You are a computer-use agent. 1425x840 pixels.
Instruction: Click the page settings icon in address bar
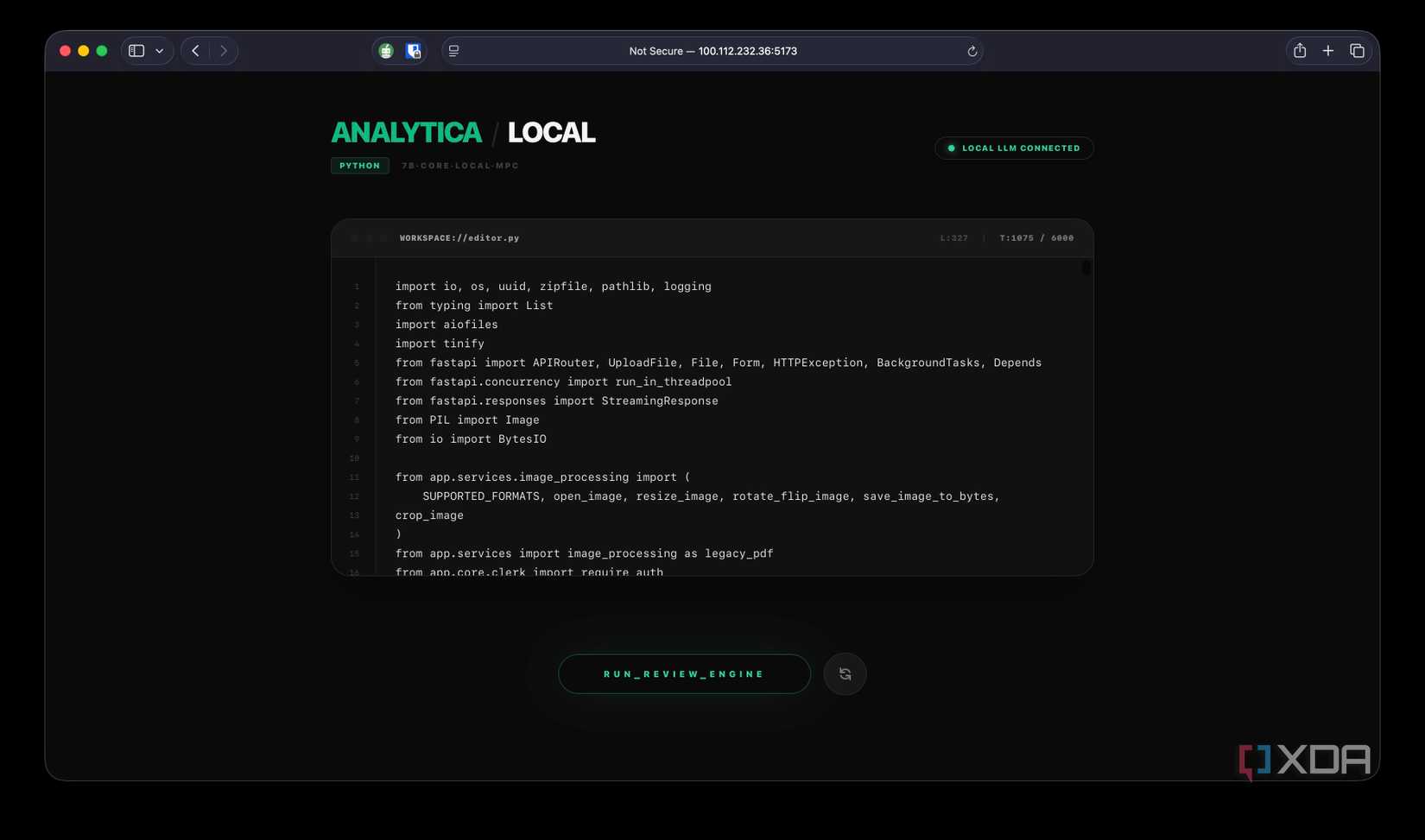(x=454, y=51)
